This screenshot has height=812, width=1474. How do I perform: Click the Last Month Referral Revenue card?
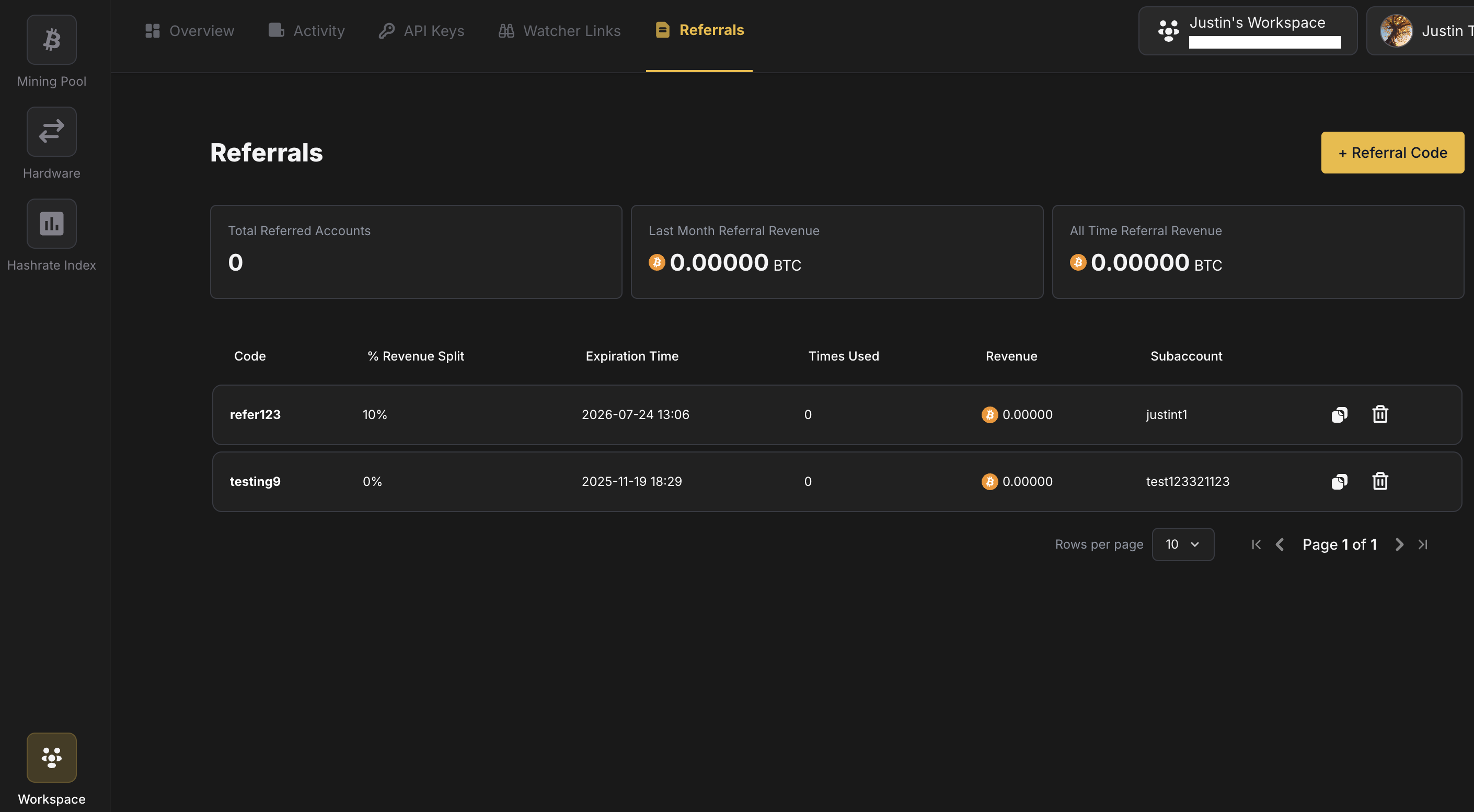pos(837,252)
